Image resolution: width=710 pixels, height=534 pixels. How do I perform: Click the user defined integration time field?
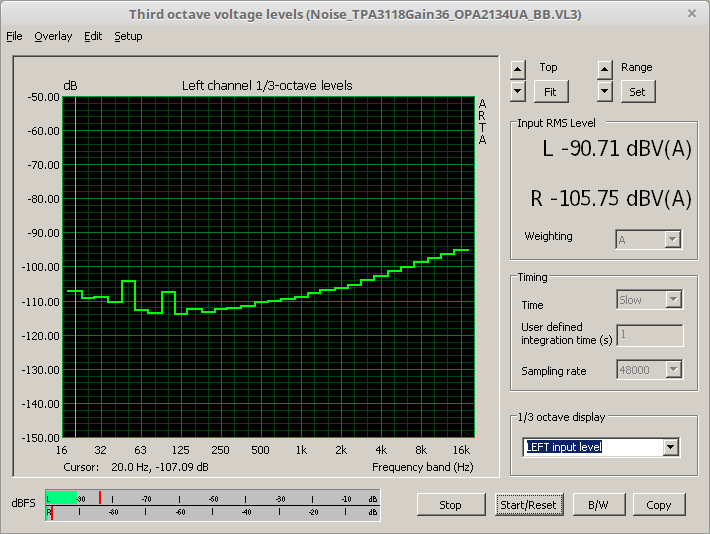point(650,335)
